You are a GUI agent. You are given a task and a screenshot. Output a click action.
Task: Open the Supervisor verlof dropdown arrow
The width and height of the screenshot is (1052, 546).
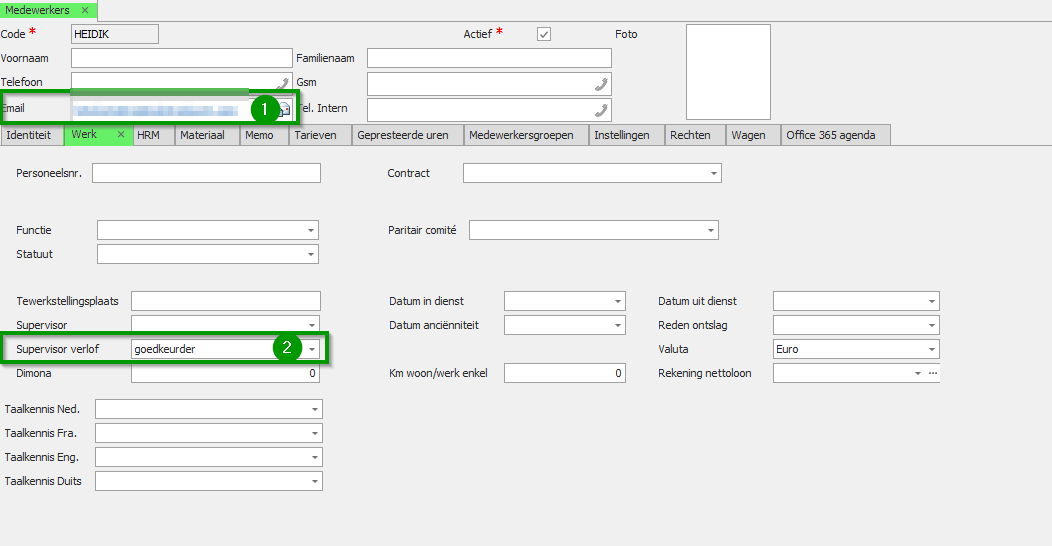click(x=311, y=349)
